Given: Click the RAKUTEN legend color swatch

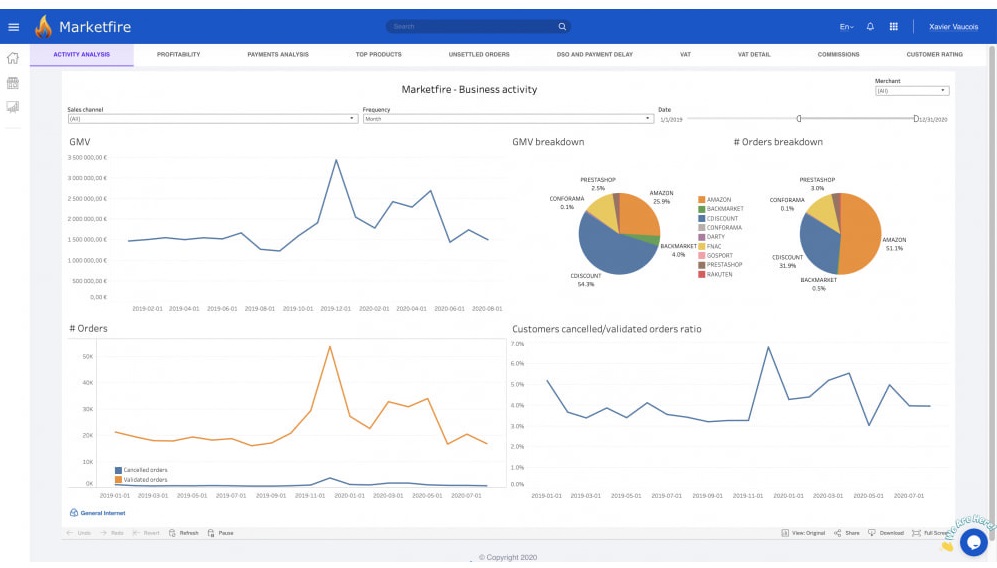Looking at the screenshot, I should click(x=701, y=274).
